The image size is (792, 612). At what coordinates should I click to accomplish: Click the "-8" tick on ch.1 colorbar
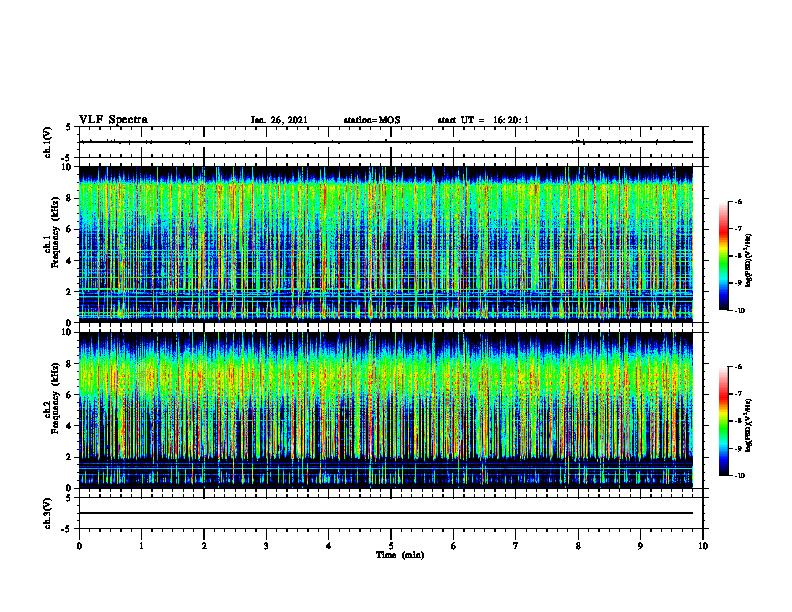coord(738,256)
